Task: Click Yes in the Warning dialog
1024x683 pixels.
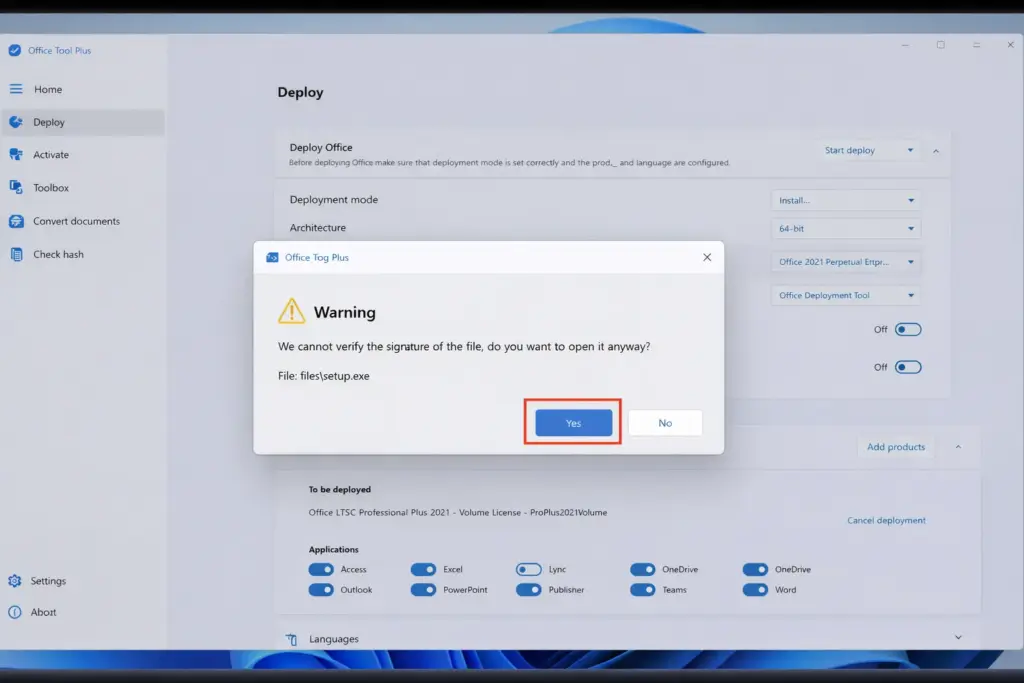Action: tap(573, 423)
